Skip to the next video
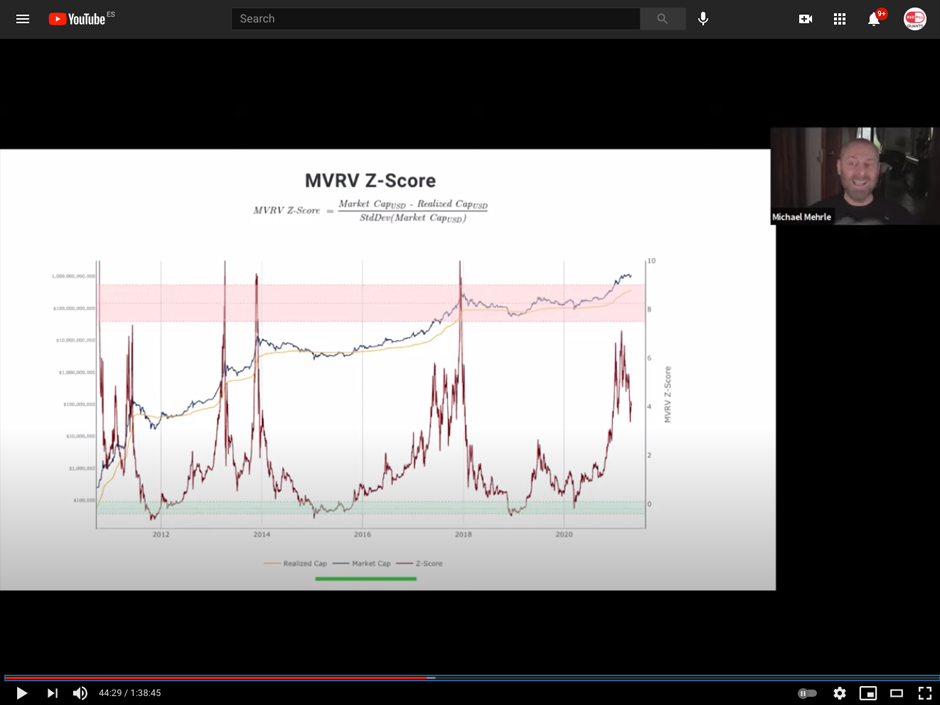The image size is (940, 705). (x=52, y=693)
